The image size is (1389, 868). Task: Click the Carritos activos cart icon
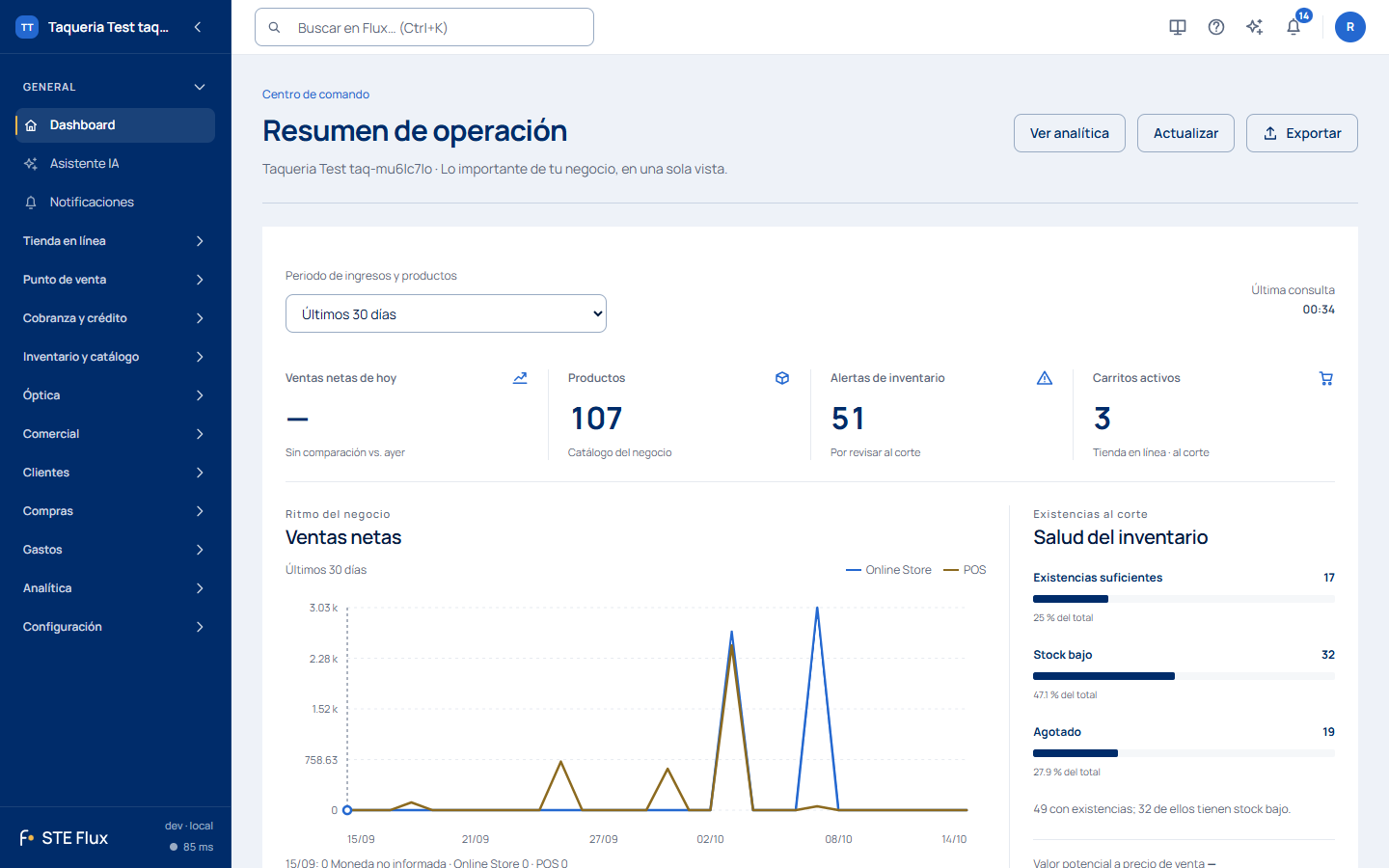pos(1326,378)
